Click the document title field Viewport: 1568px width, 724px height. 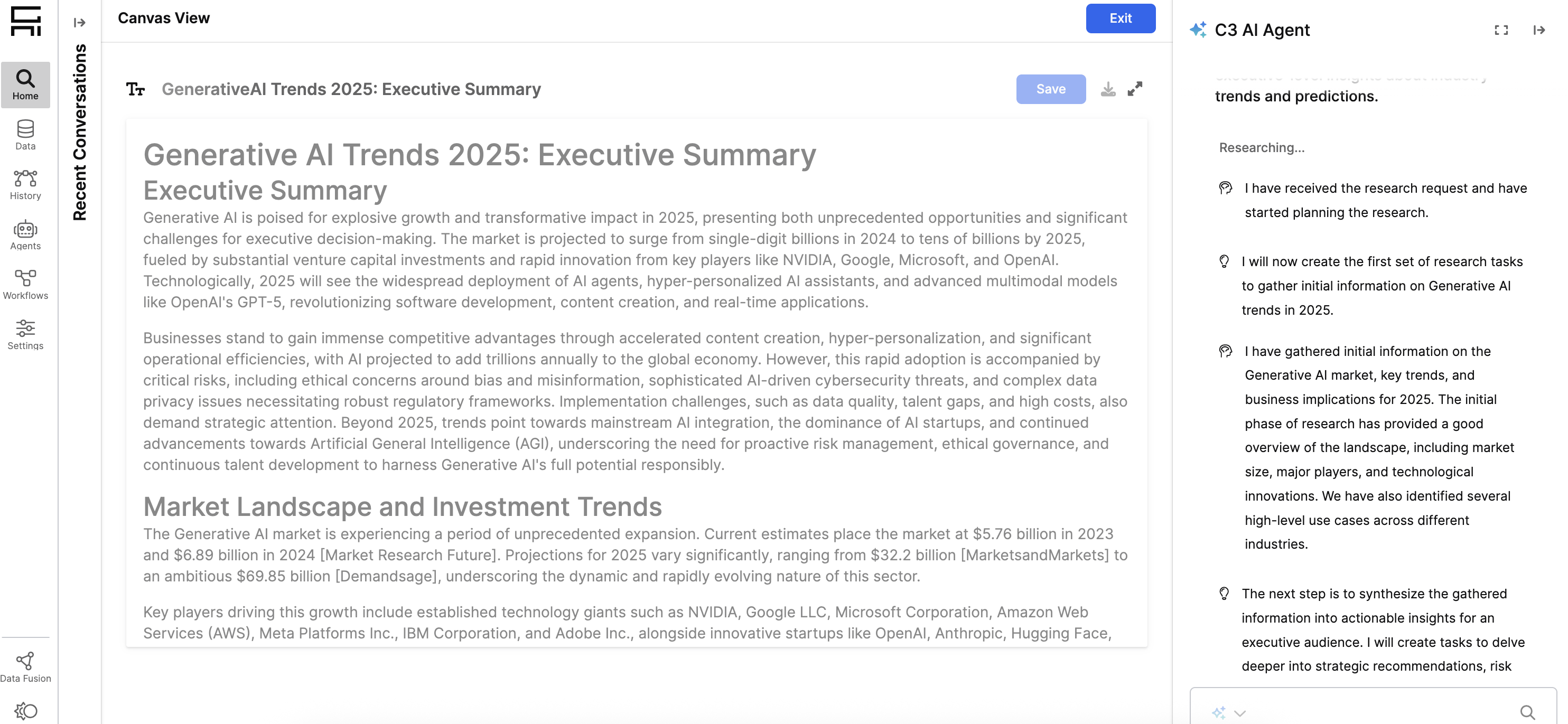click(351, 89)
